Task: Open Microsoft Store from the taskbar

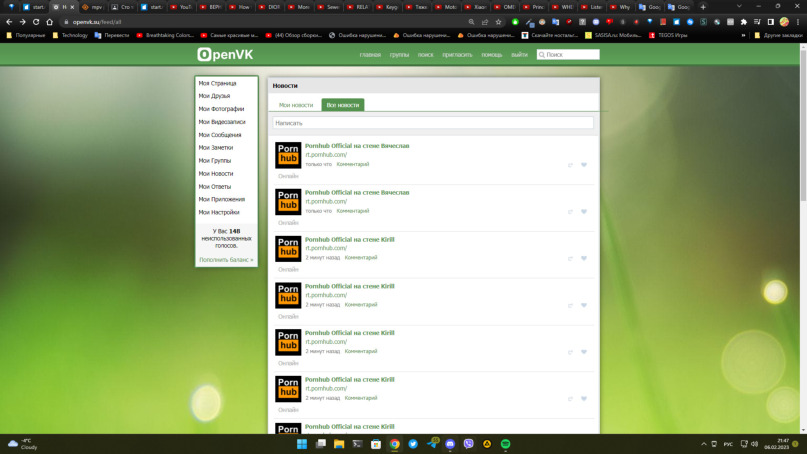Action: click(376, 444)
